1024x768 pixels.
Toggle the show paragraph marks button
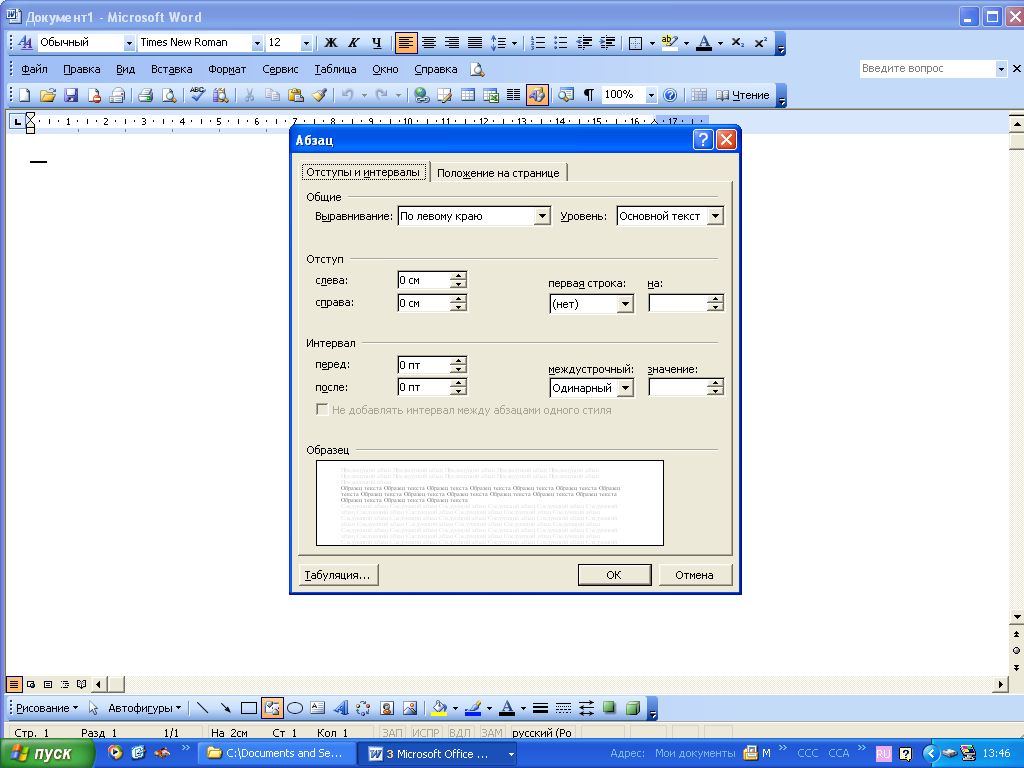[x=588, y=95]
